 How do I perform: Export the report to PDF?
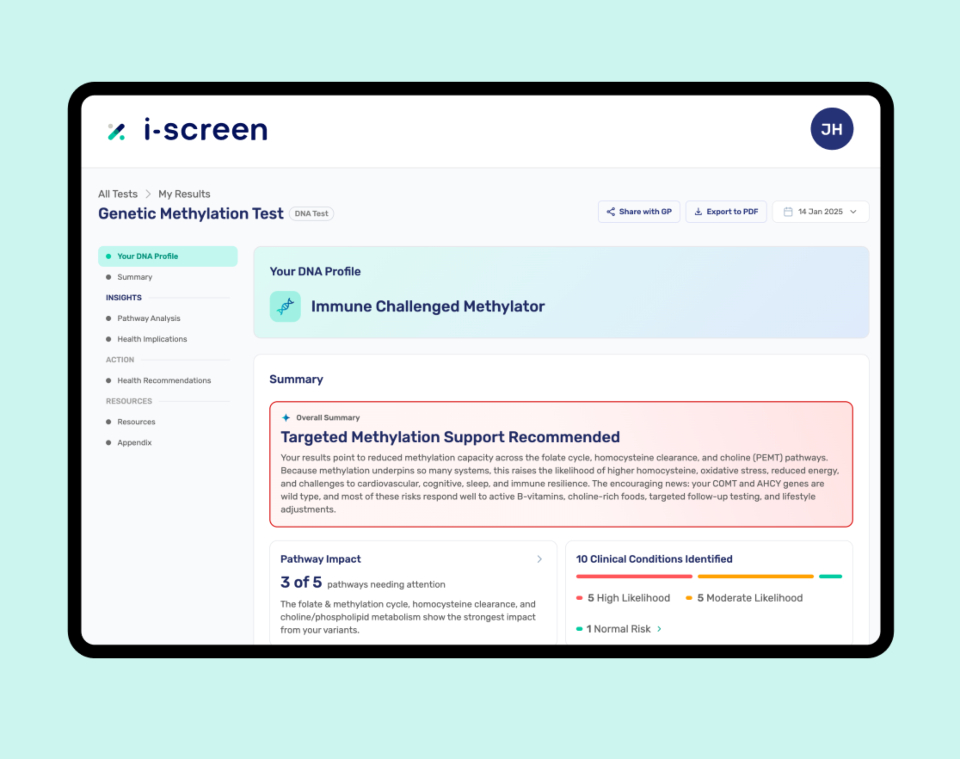(x=726, y=212)
